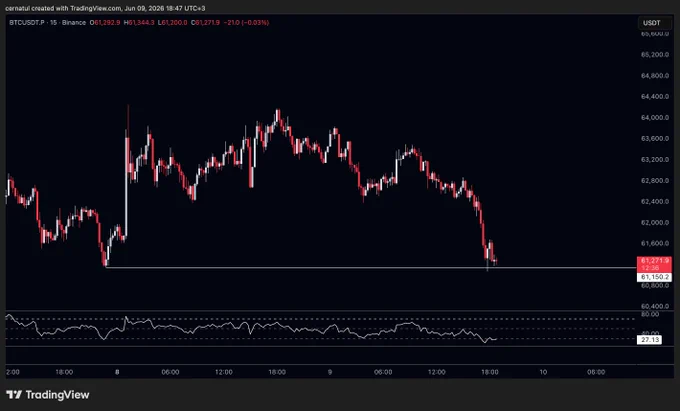Click the 63,600.0 price scale label

coord(655,138)
